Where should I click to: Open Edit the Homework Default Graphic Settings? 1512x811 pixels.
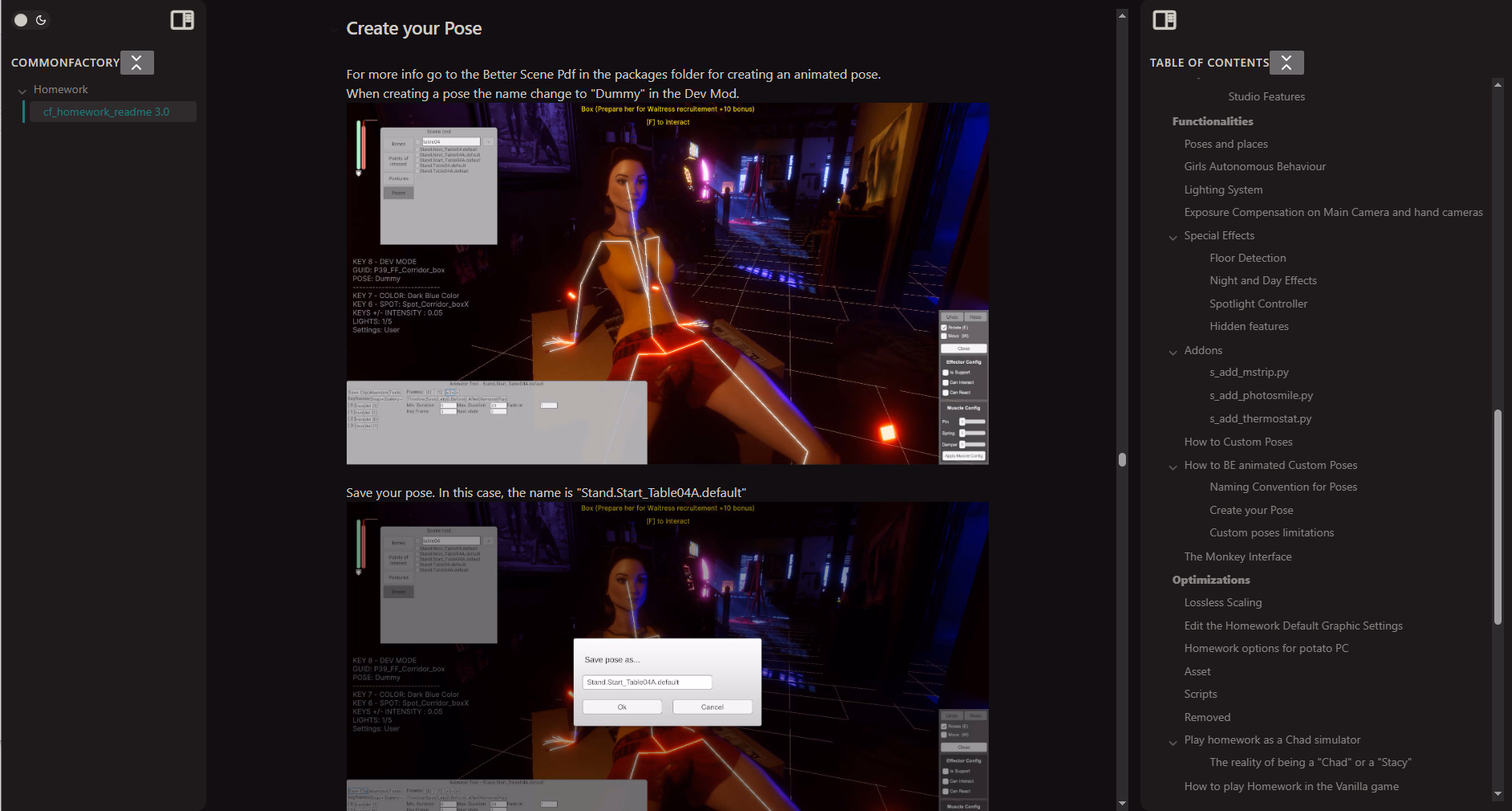(1293, 626)
